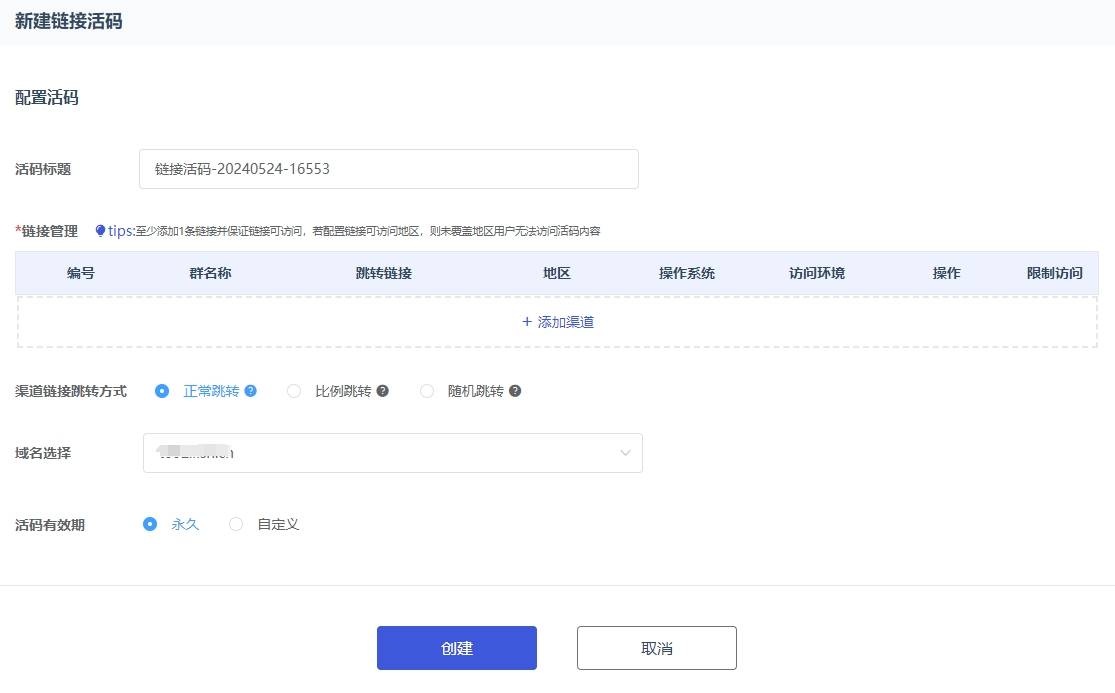Open the tooltip icon beside 比例跳转
1115x693 pixels.
click(381, 391)
